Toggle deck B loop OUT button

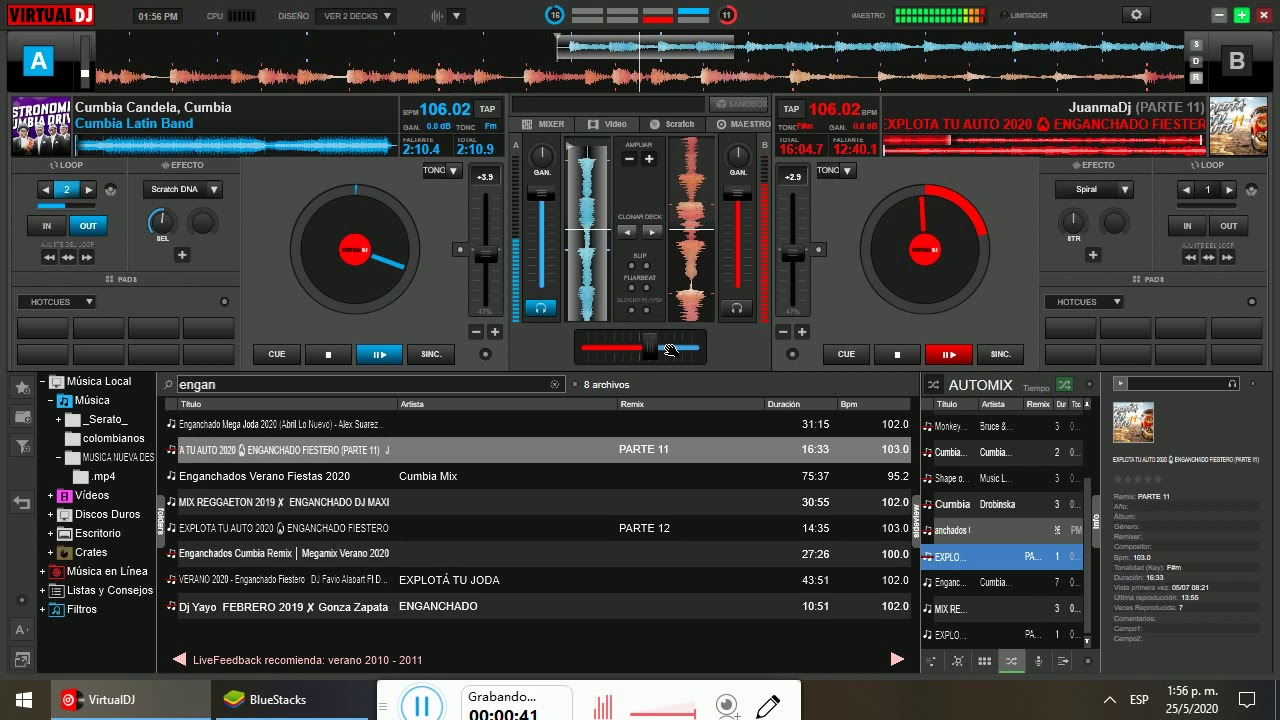click(1229, 226)
